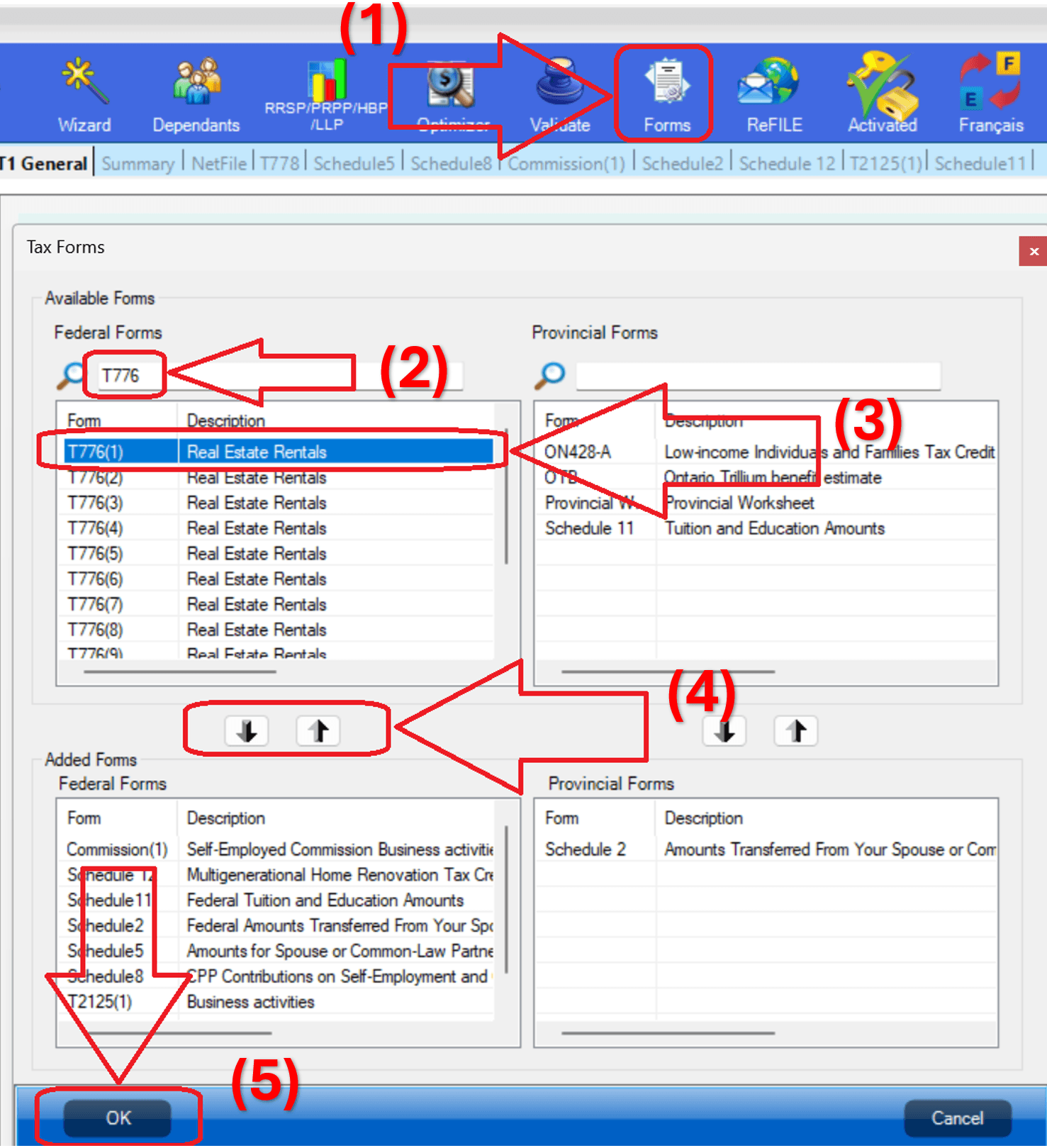The width and height of the screenshot is (1047, 1148).
Task: Switch to the Summary tab
Action: [x=138, y=164]
